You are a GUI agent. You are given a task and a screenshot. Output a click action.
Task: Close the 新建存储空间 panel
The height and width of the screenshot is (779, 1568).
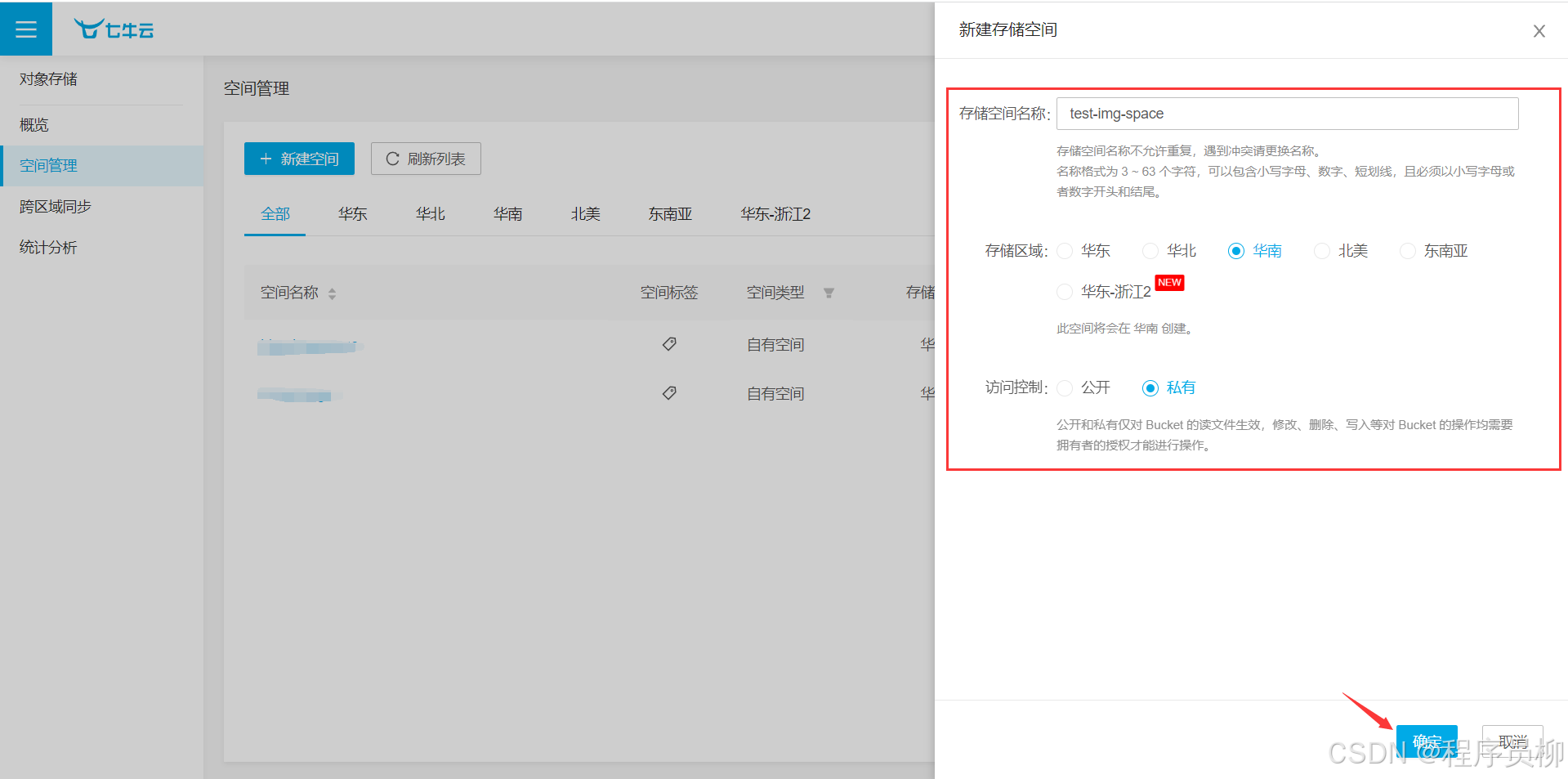pyautogui.click(x=1539, y=31)
